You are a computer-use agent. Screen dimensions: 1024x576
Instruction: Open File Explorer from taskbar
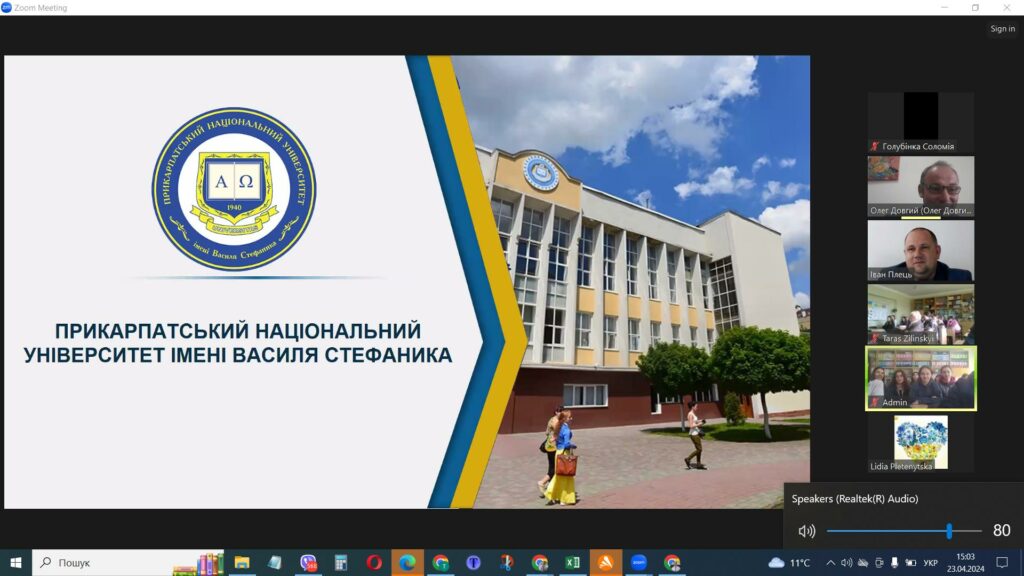click(241, 563)
